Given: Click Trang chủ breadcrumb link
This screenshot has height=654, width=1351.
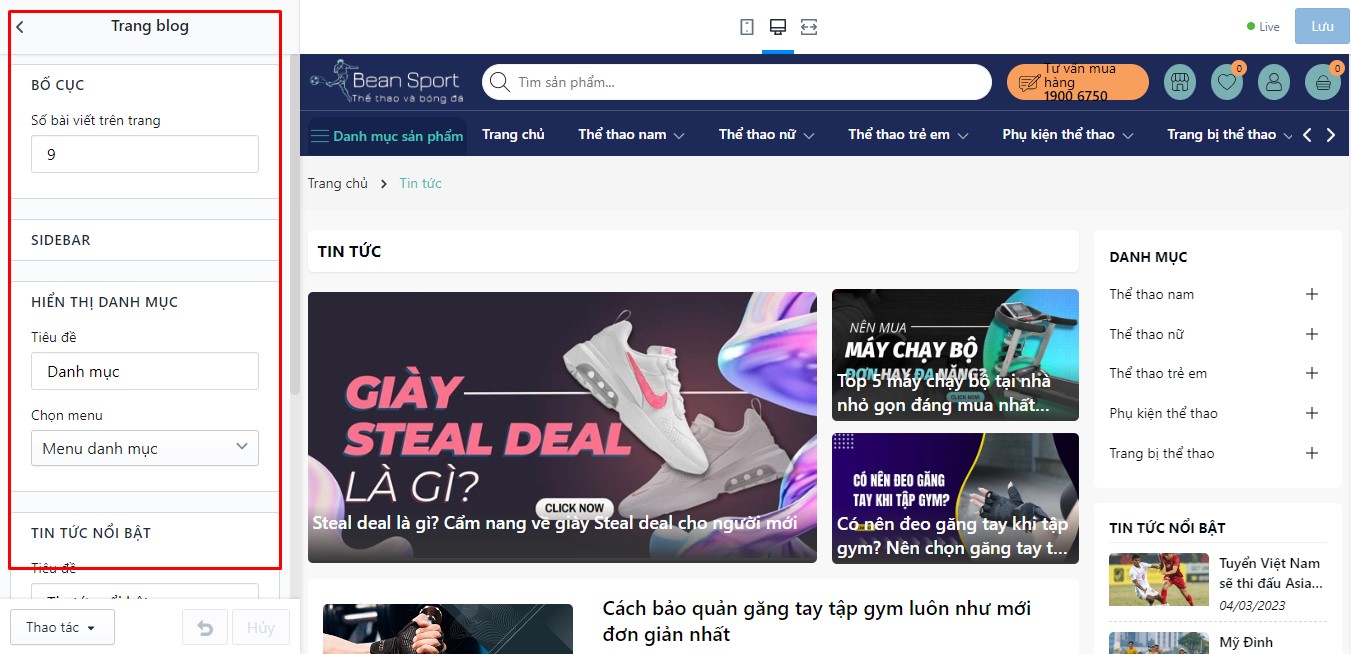Looking at the screenshot, I should pyautogui.click(x=338, y=183).
